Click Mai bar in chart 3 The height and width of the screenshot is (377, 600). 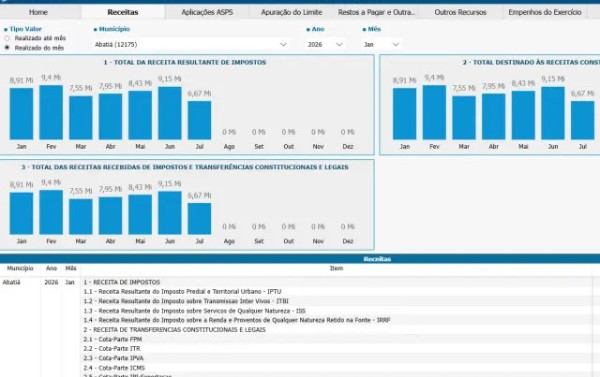click(x=140, y=215)
